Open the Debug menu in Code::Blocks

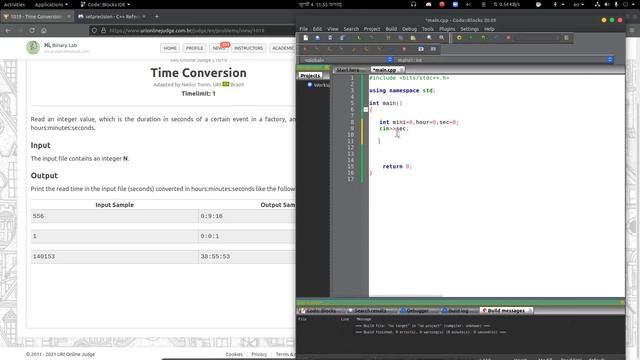[x=409, y=29]
